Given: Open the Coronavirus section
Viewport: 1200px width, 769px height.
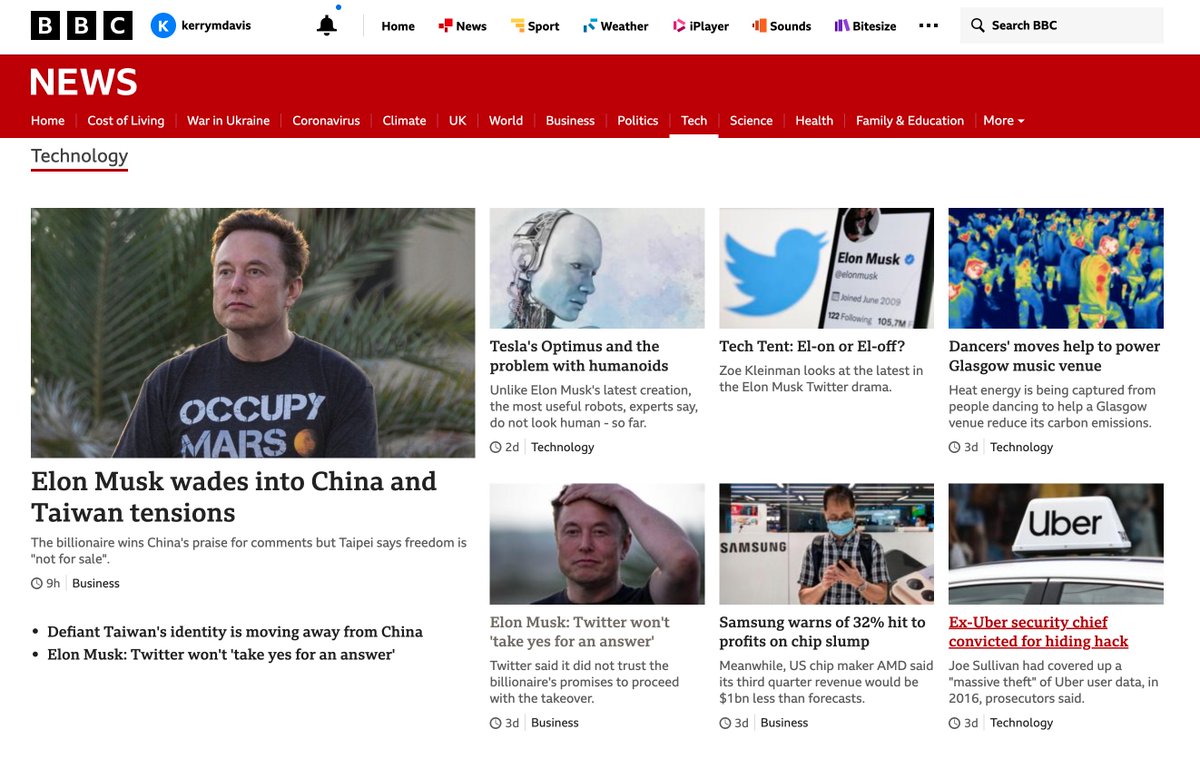Looking at the screenshot, I should click(x=326, y=120).
